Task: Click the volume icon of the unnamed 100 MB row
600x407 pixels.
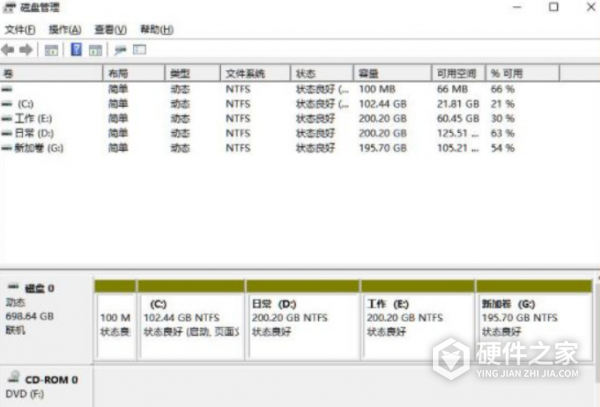Action: coord(7,89)
